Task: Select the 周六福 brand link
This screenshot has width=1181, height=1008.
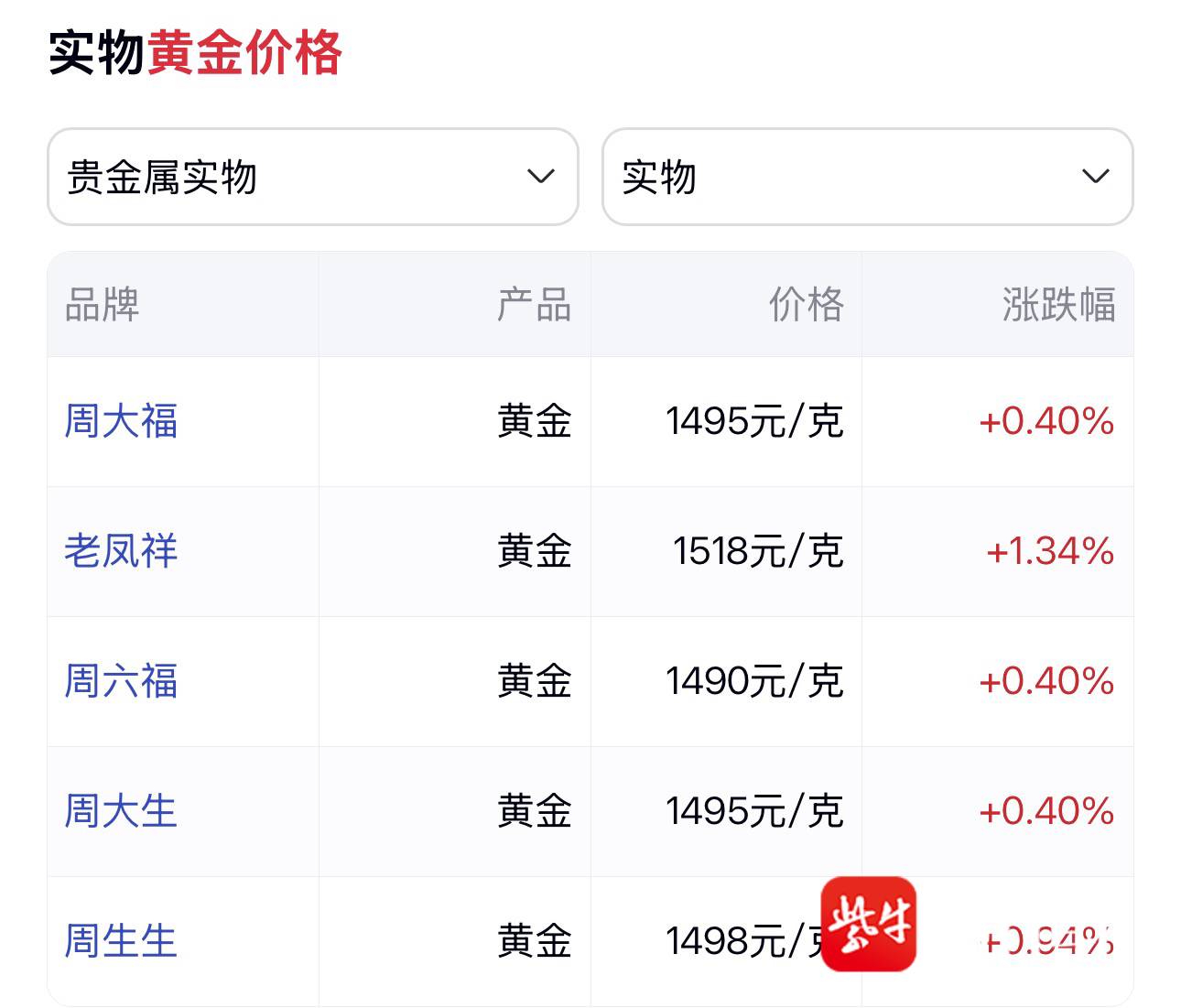Action: click(x=121, y=681)
